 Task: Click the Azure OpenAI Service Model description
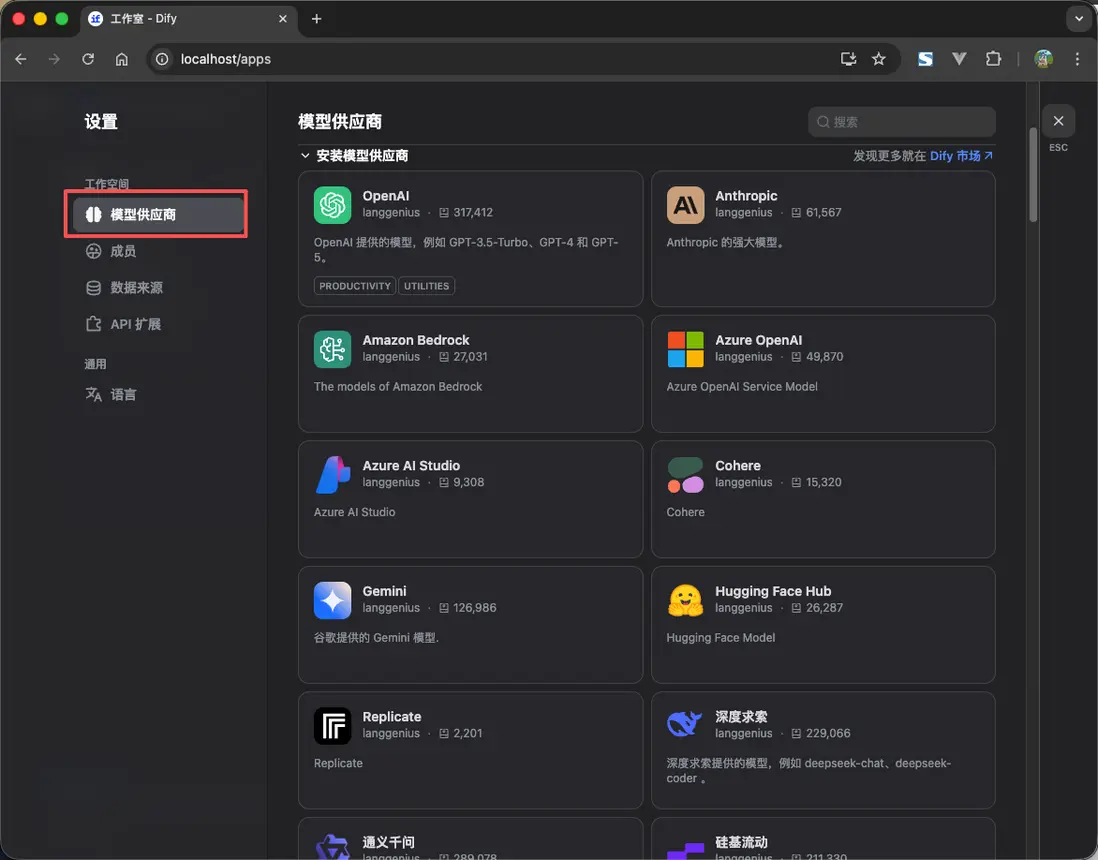point(742,387)
